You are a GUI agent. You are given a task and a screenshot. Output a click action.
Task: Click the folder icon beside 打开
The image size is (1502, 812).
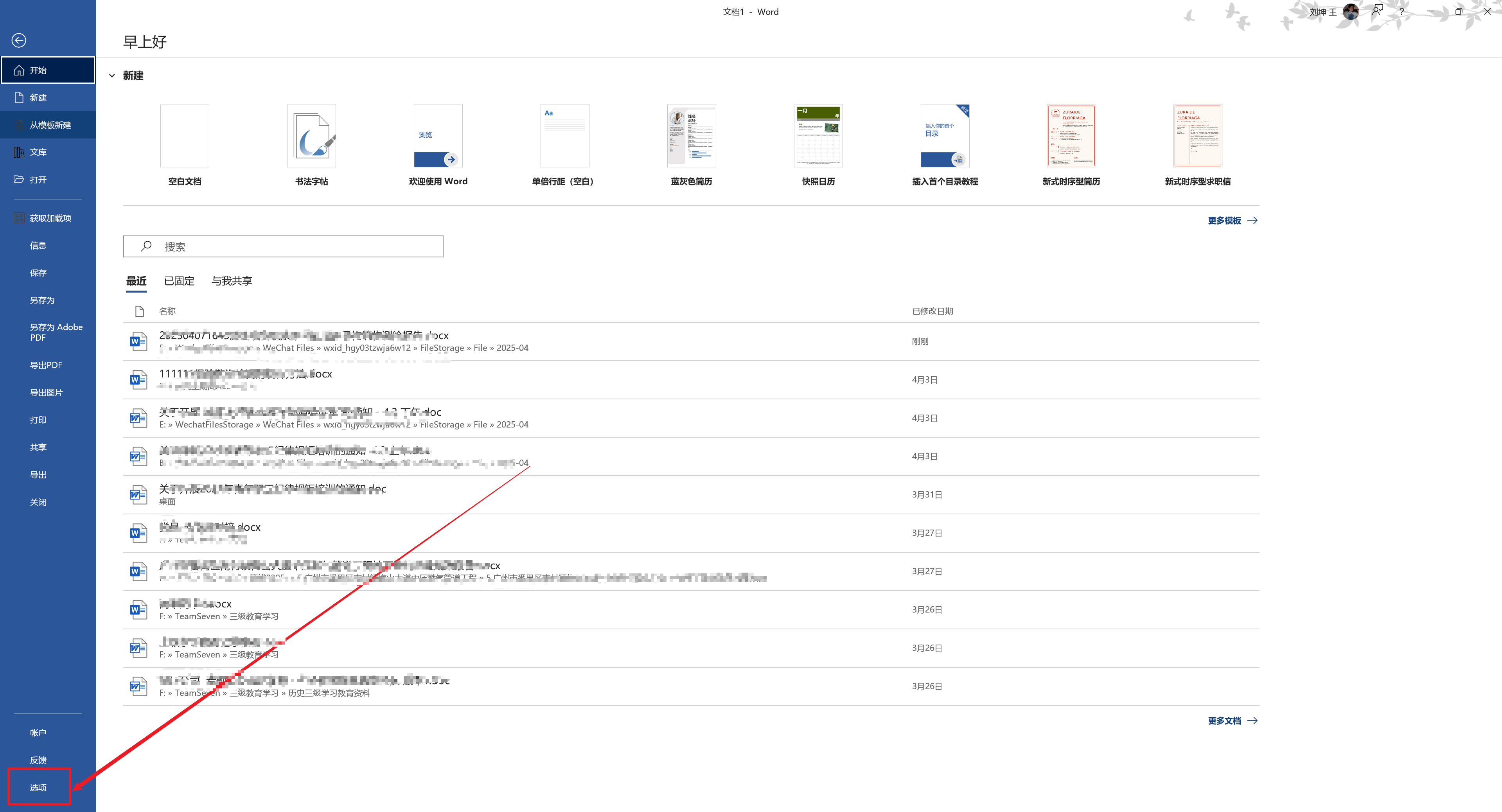pos(19,180)
